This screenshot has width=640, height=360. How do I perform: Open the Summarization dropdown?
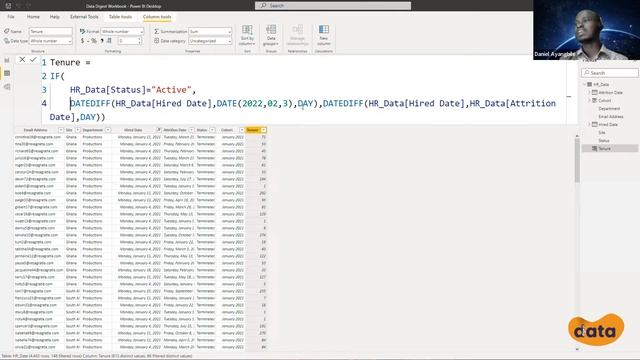click(210, 31)
